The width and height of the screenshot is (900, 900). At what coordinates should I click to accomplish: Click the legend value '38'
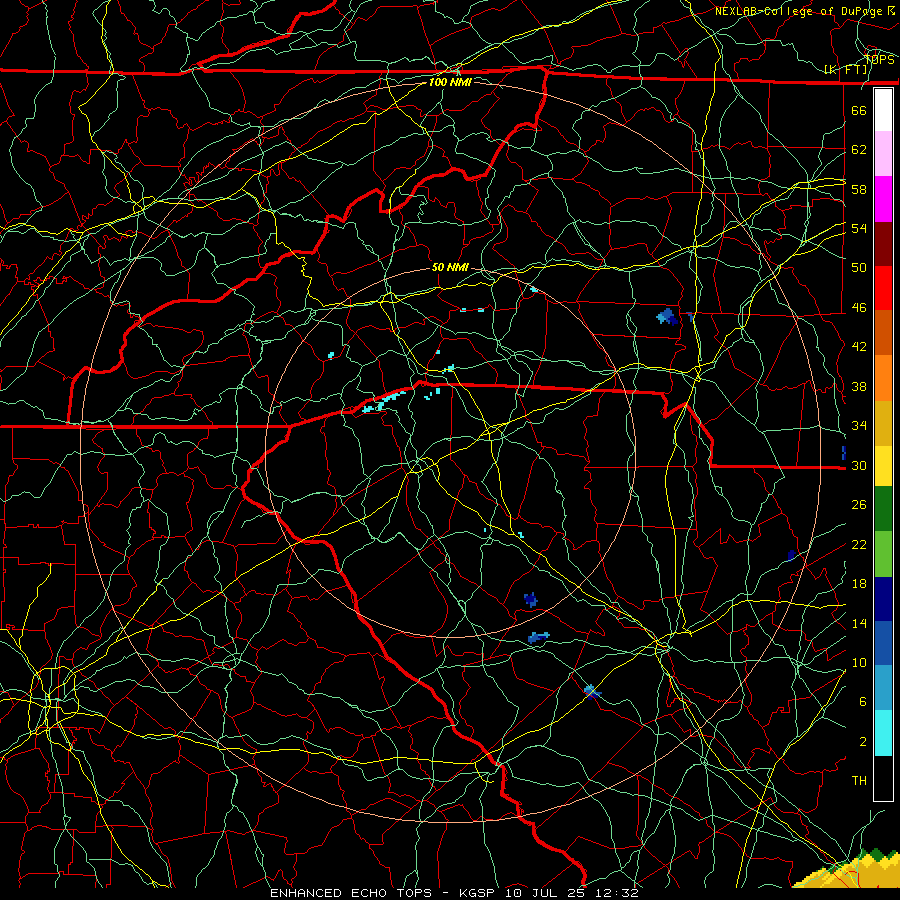tap(859, 387)
